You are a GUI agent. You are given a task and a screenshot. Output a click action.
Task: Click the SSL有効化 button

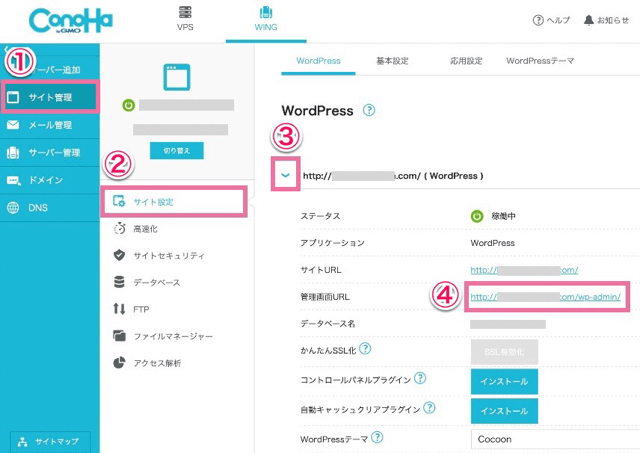pos(504,352)
